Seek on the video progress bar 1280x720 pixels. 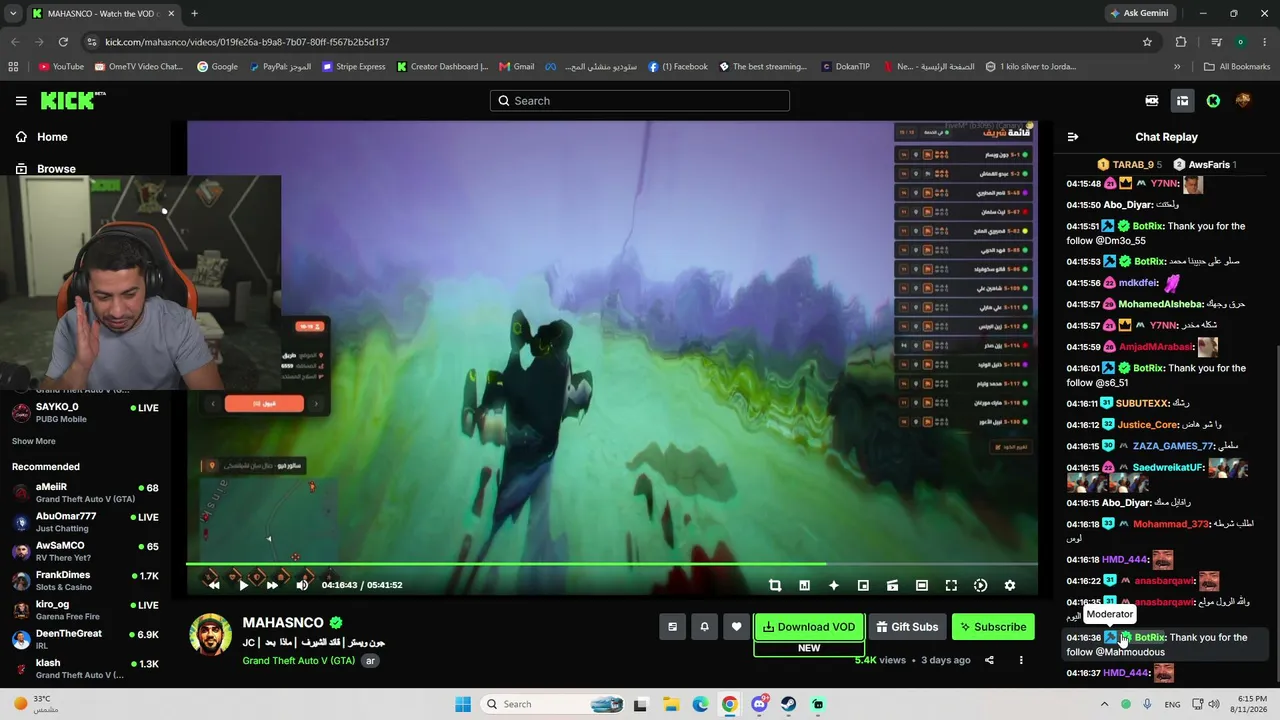point(612,564)
